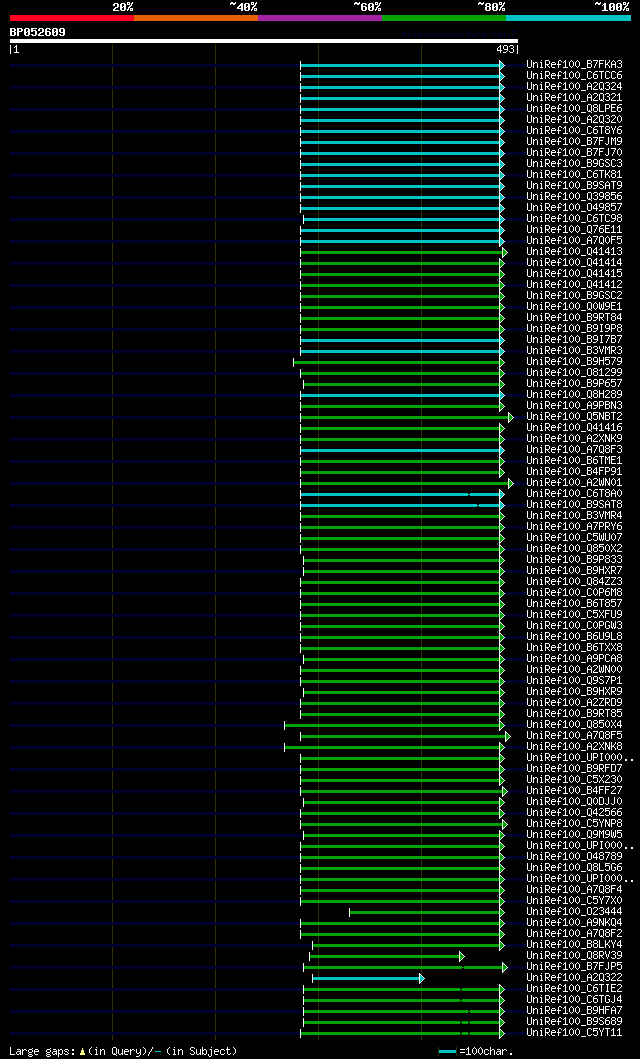Open hit UniRef100_C6TCC6
Viewport: 640px width, 1059px height.
[x=575, y=76]
